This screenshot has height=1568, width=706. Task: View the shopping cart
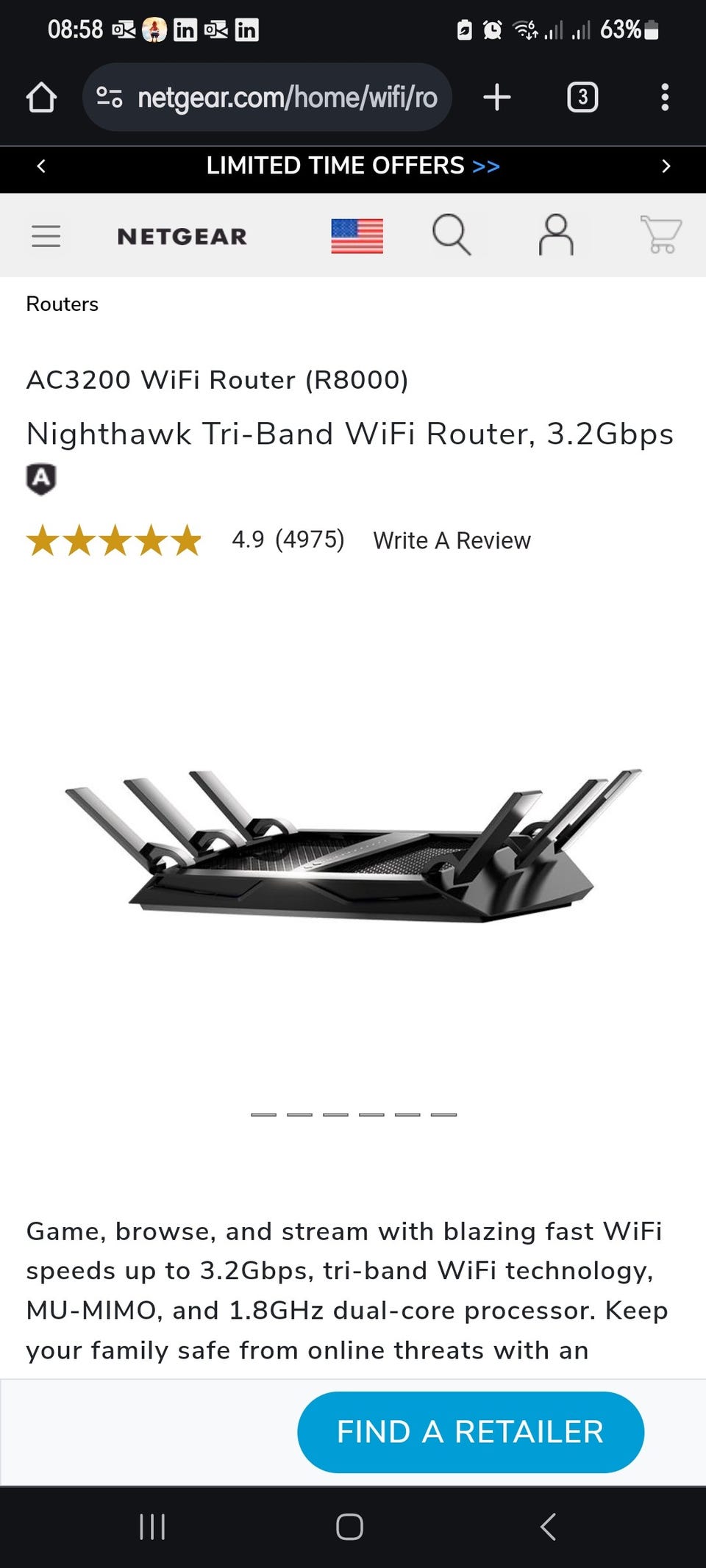pos(661,235)
